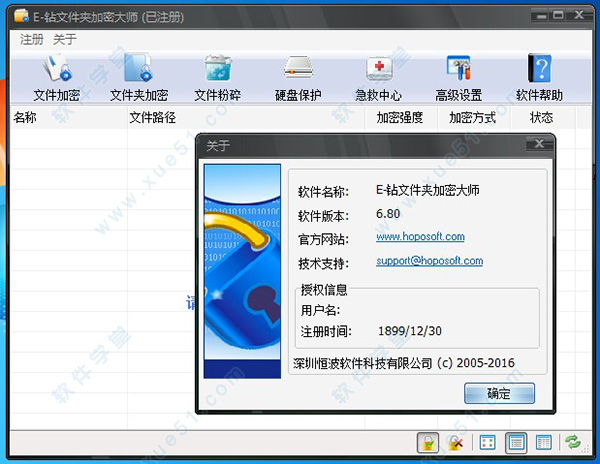The image size is (600, 464).
Task: Minimize the E-钻文件夹加密大师 main window
Action: tap(541, 16)
